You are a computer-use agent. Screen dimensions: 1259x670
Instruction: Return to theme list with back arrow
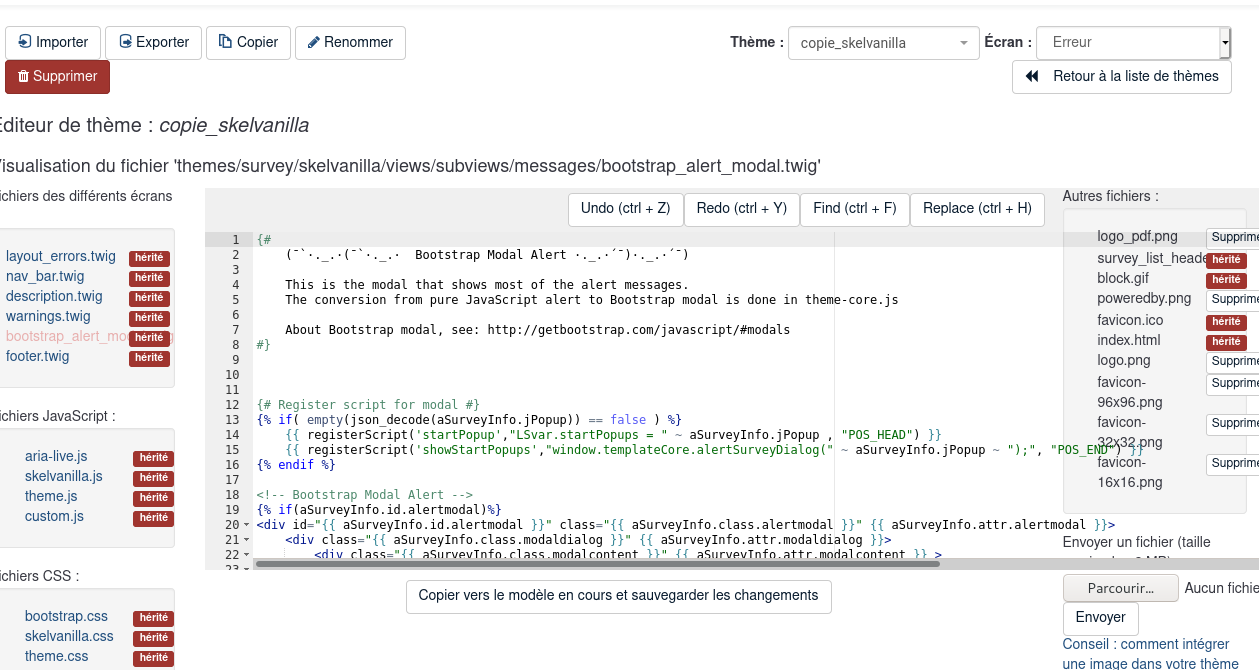(x=1121, y=77)
